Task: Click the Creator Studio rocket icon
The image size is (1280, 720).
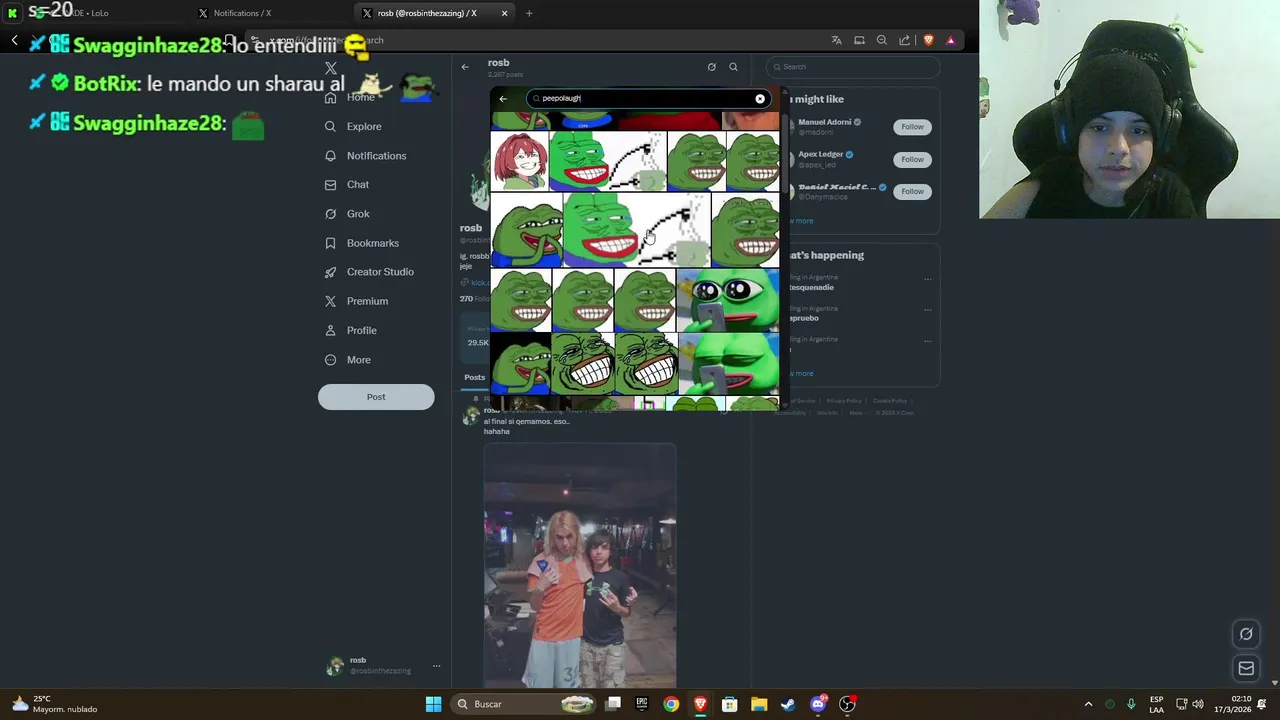Action: point(330,272)
